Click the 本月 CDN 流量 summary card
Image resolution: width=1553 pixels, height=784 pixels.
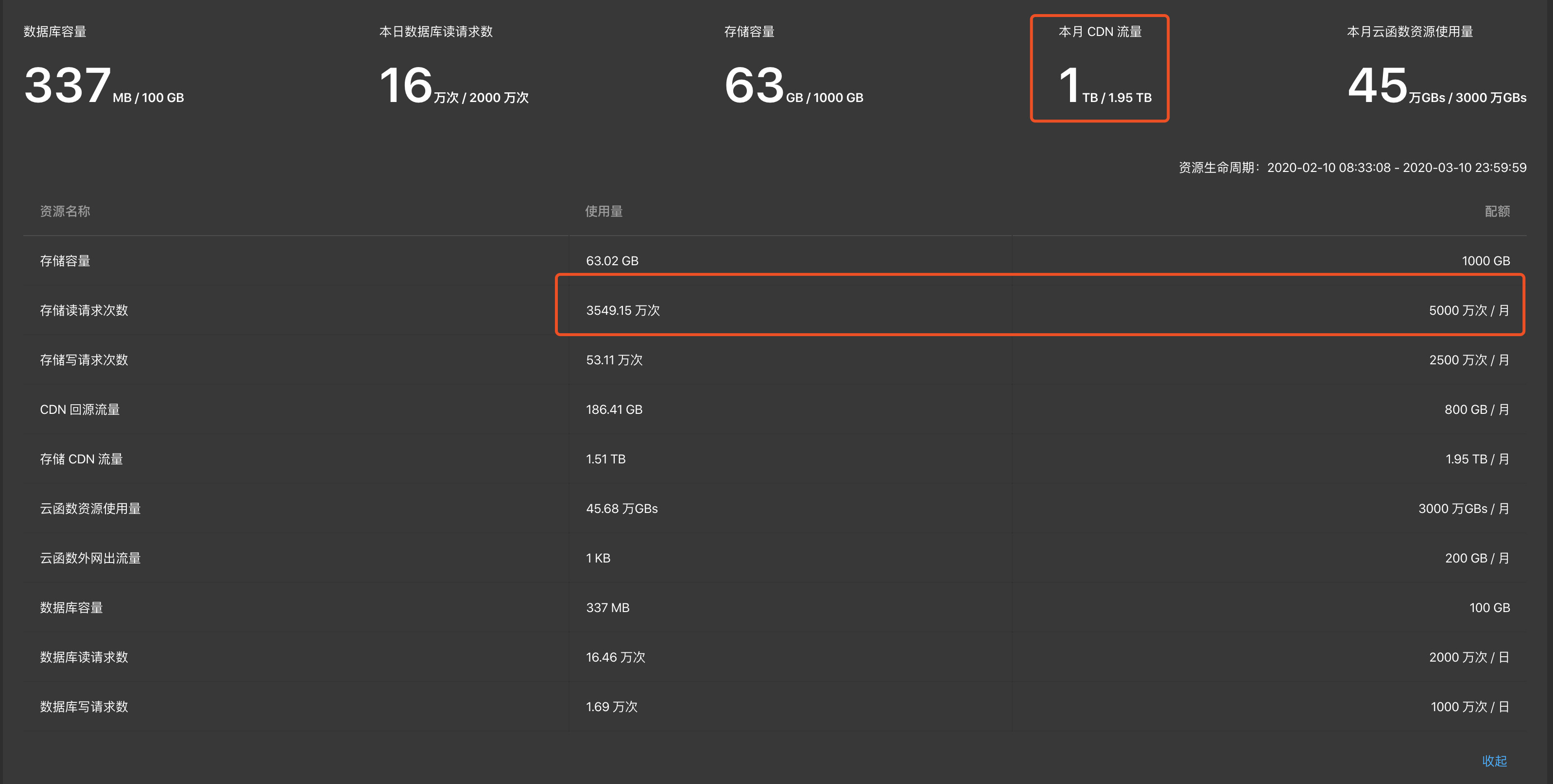coord(1100,68)
